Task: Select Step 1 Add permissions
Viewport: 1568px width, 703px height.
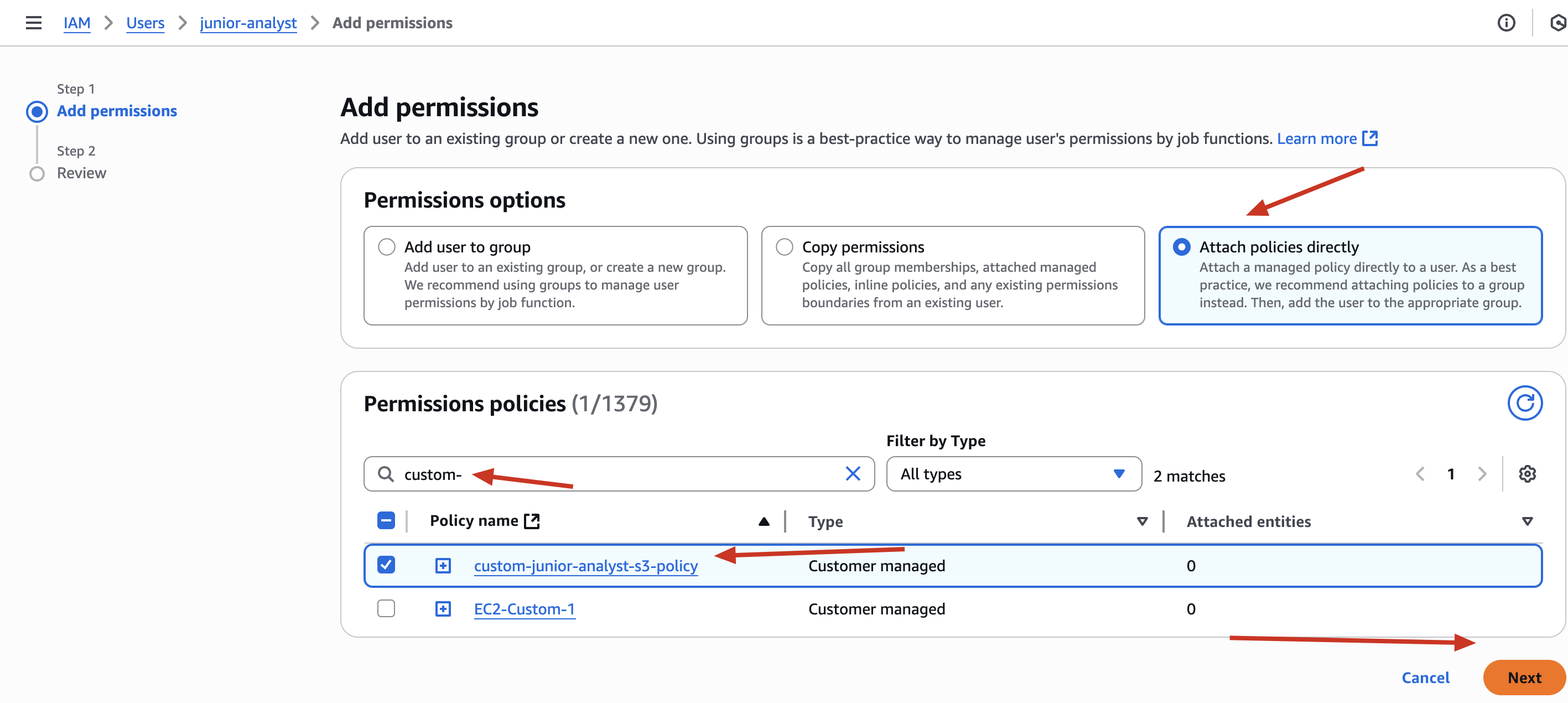Action: pyautogui.click(x=116, y=111)
